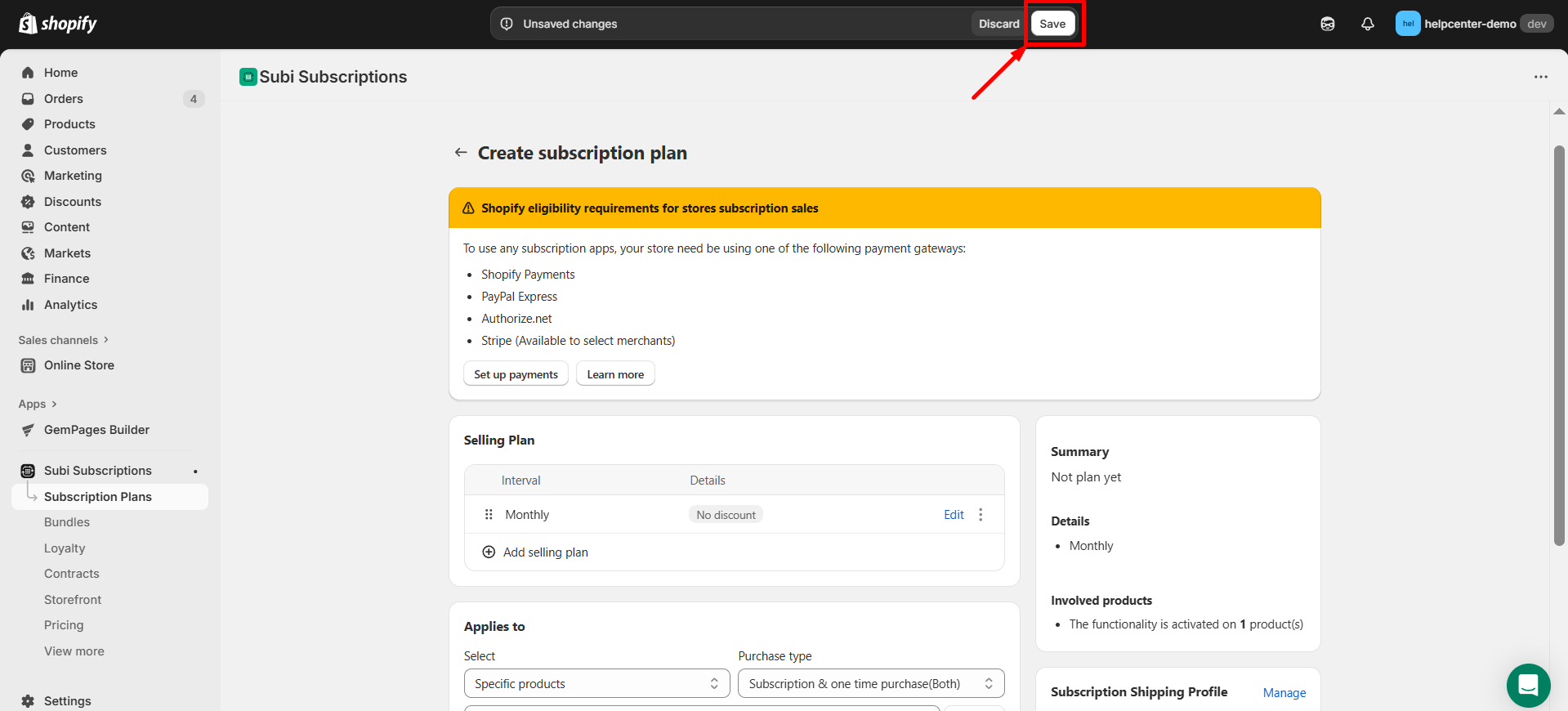Open the notifications bell
Screen dimensions: 1568x711
point(1367,24)
